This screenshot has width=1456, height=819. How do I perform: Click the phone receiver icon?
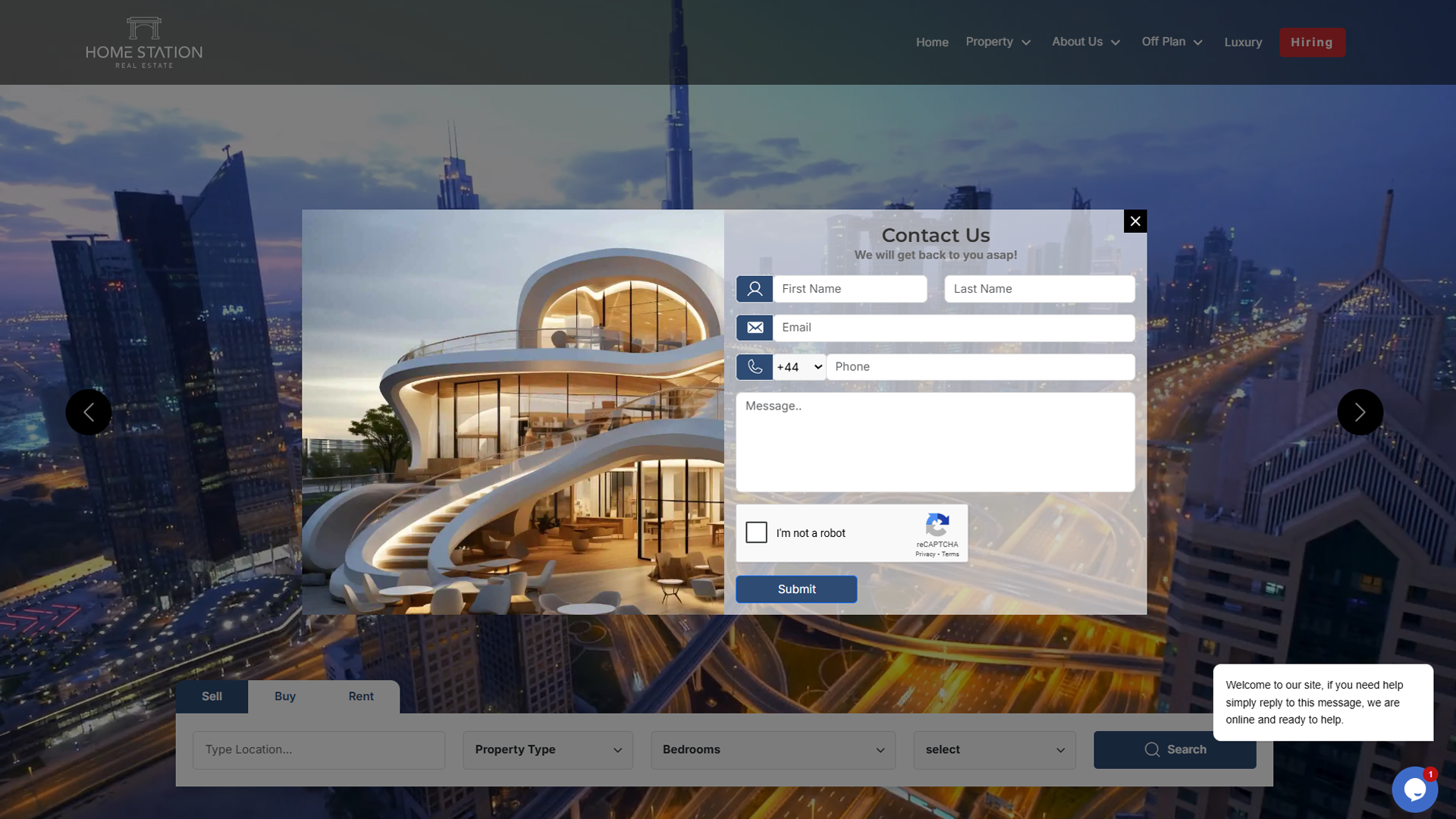(x=754, y=366)
